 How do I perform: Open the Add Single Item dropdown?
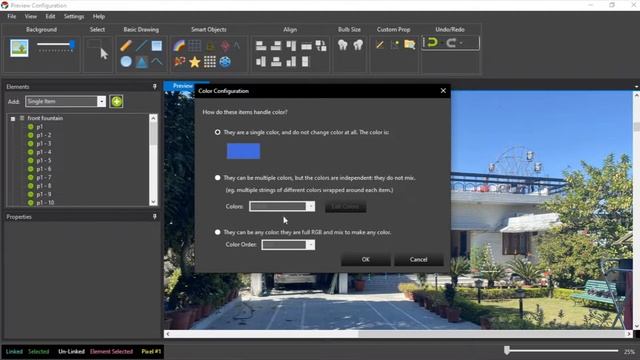(101, 101)
